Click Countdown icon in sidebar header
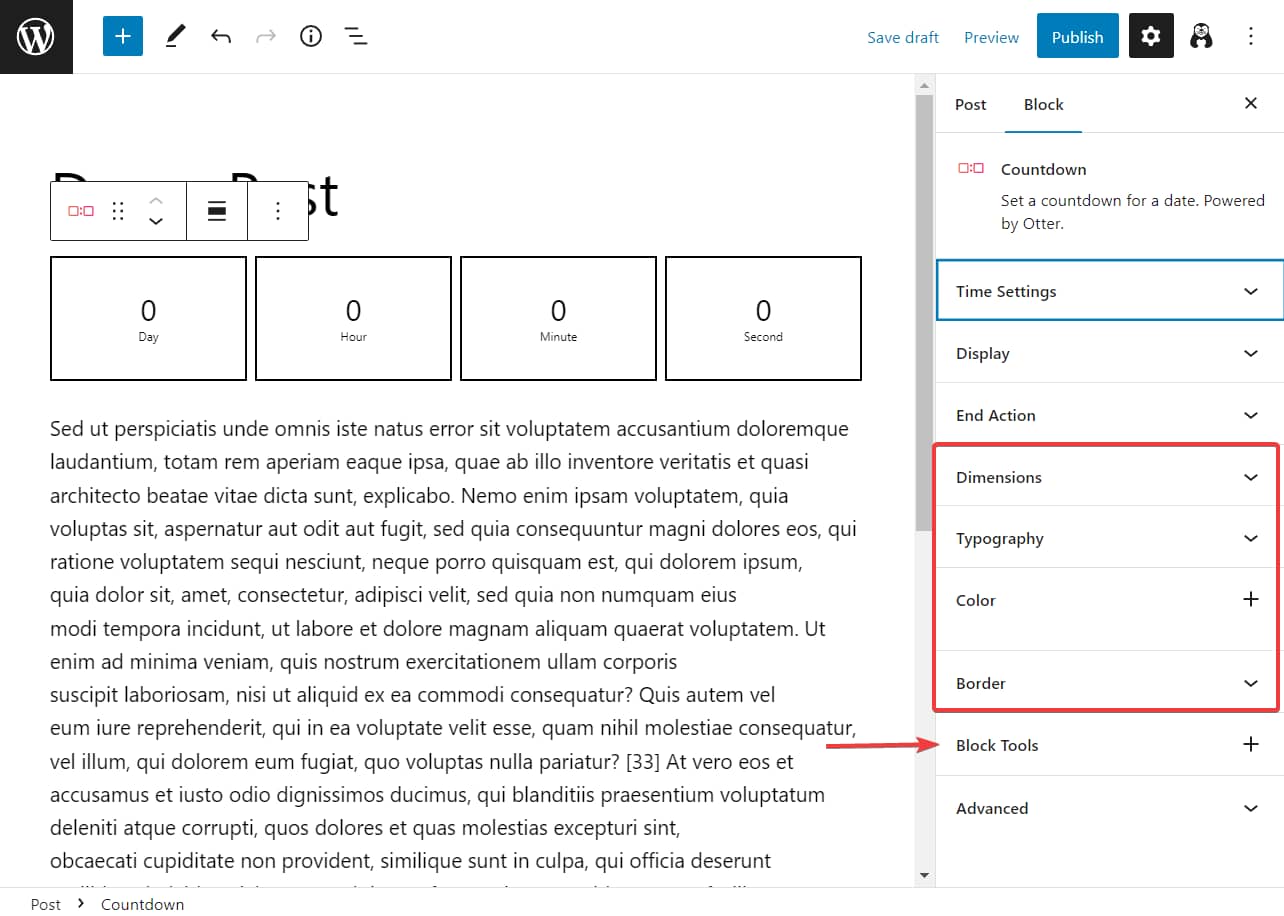This screenshot has height=916, width=1284. [x=970, y=169]
